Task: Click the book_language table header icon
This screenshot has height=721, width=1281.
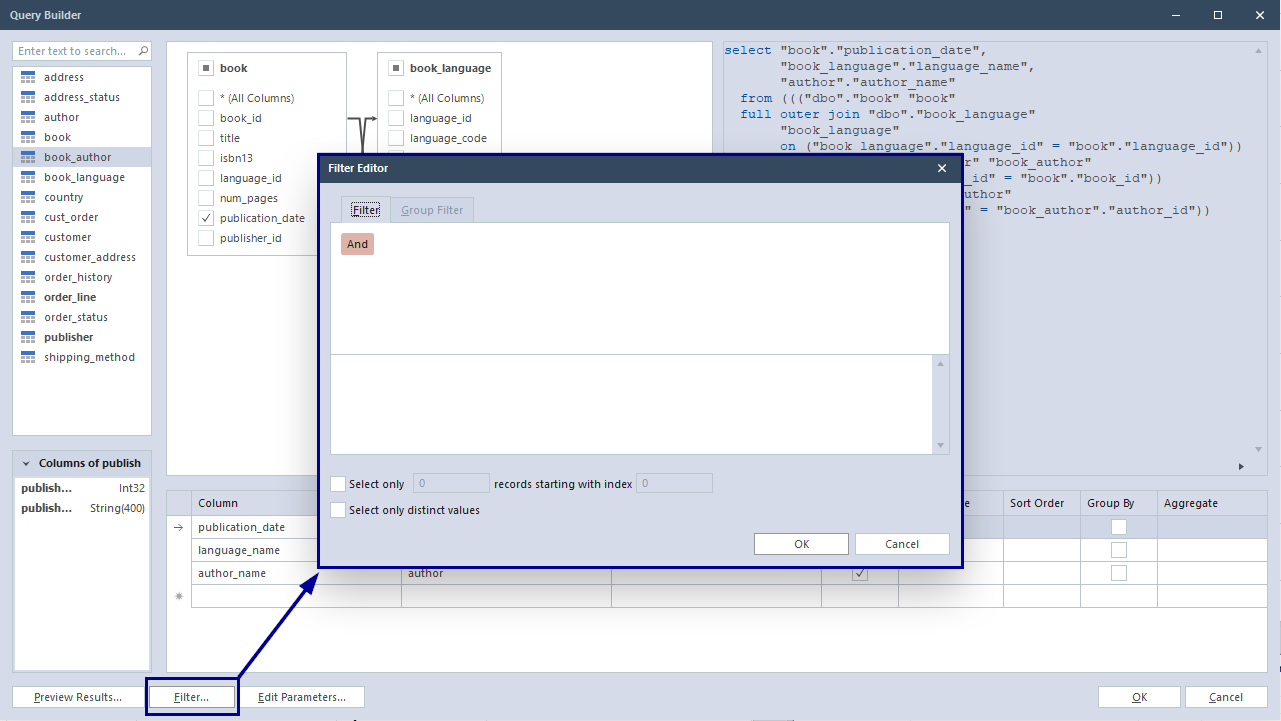Action: tap(396, 68)
